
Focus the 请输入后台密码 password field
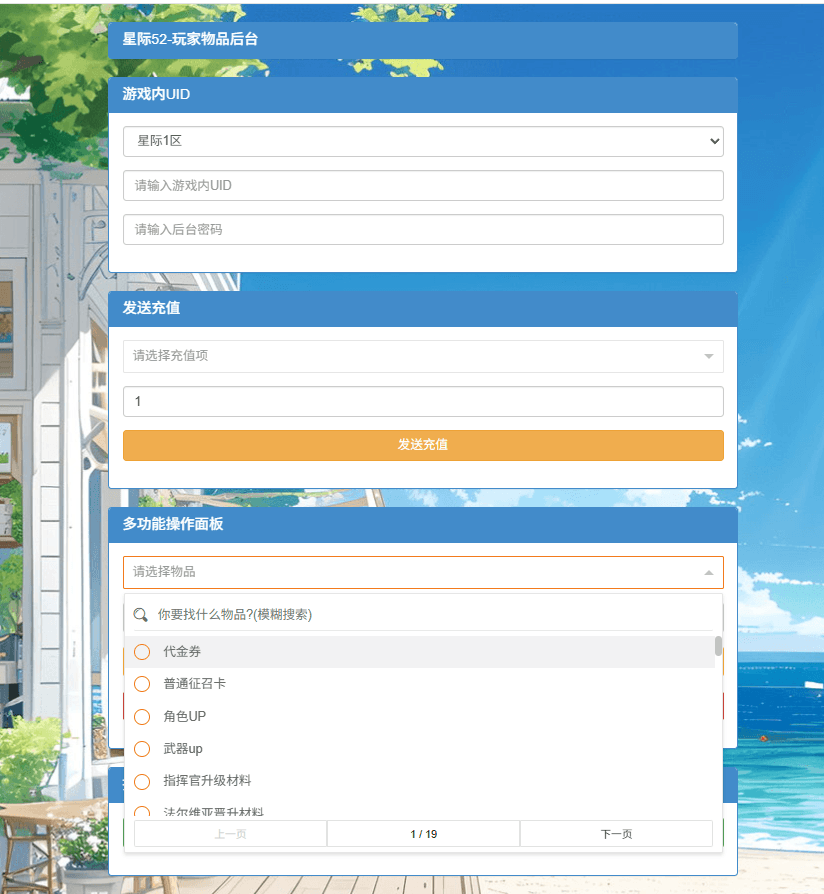click(423, 230)
